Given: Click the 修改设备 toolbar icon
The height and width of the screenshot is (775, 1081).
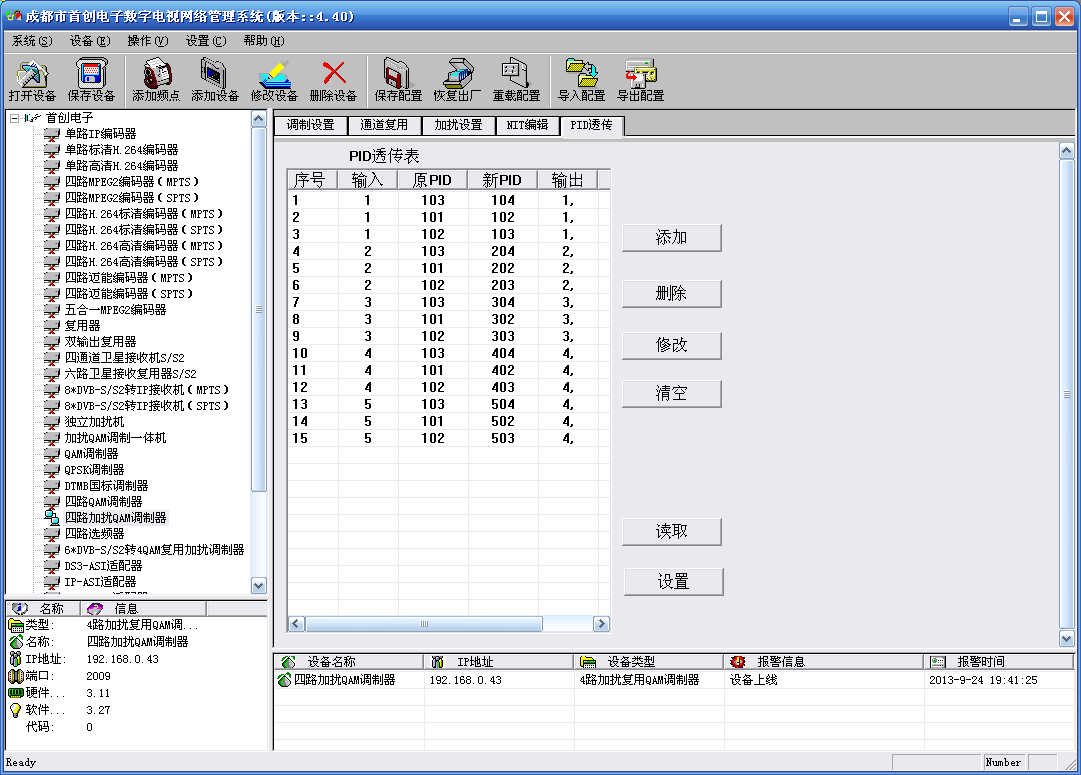Looking at the screenshot, I should (x=274, y=74).
